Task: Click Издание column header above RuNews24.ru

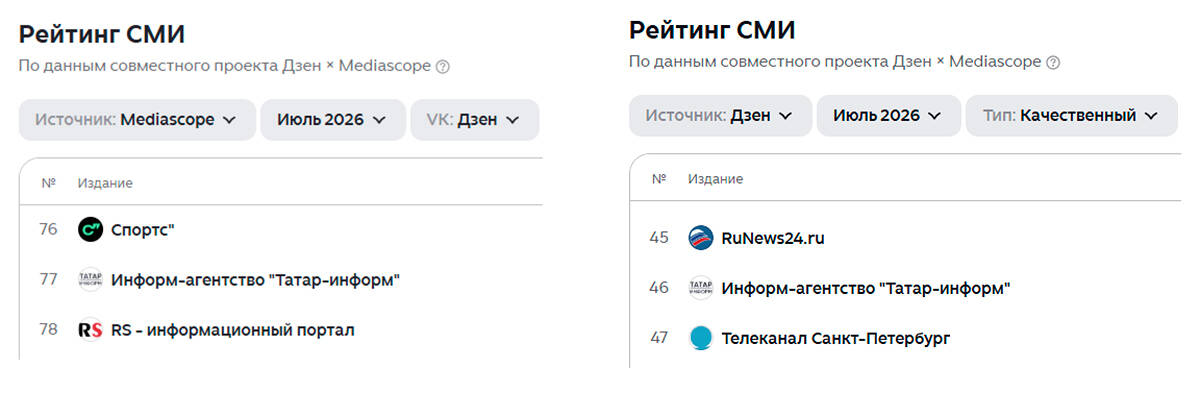Action: point(715,179)
